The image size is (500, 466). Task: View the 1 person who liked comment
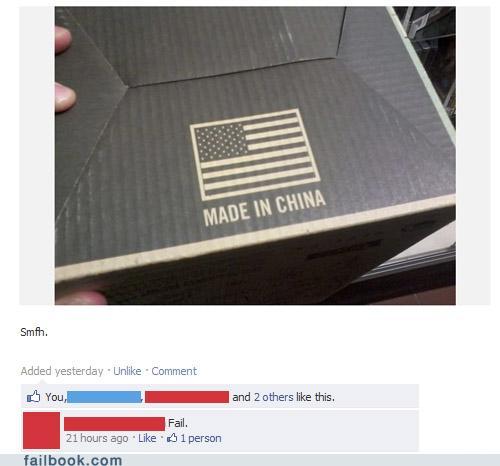[201, 438]
